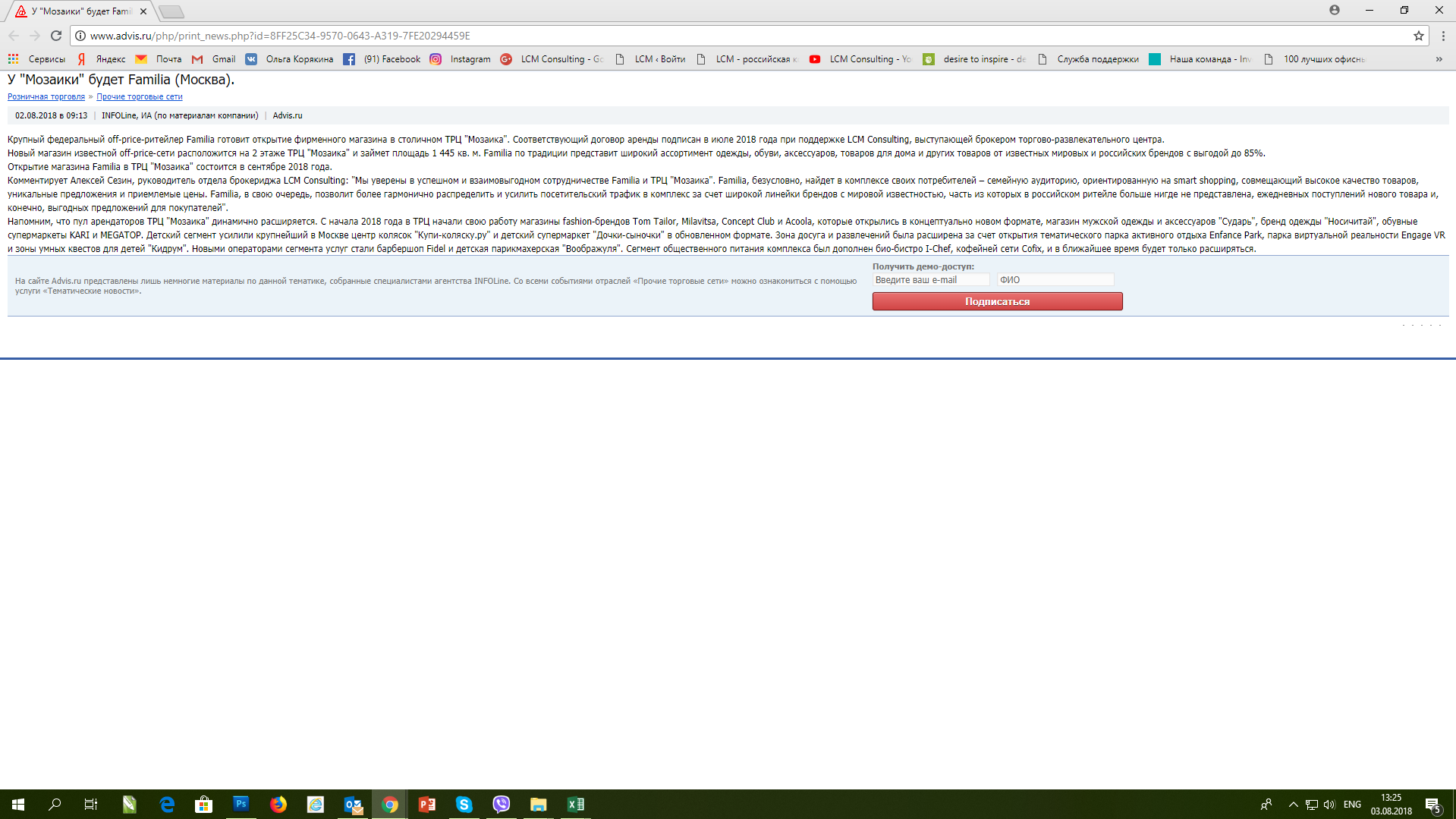Open Task View on the taskbar
Image resolution: width=1456 pixels, height=819 pixels.
(91, 805)
